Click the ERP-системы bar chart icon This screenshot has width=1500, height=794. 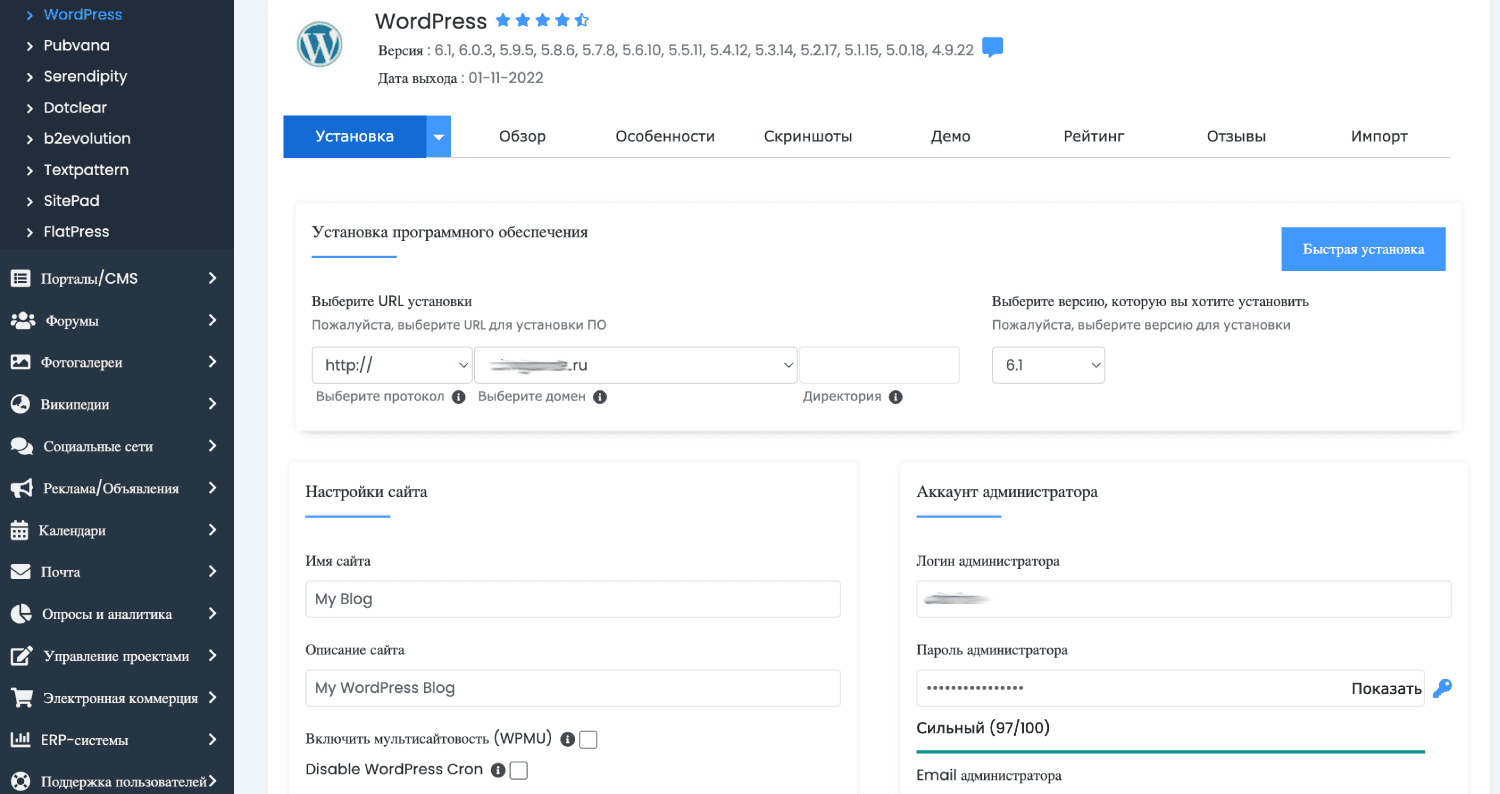[x=20, y=740]
